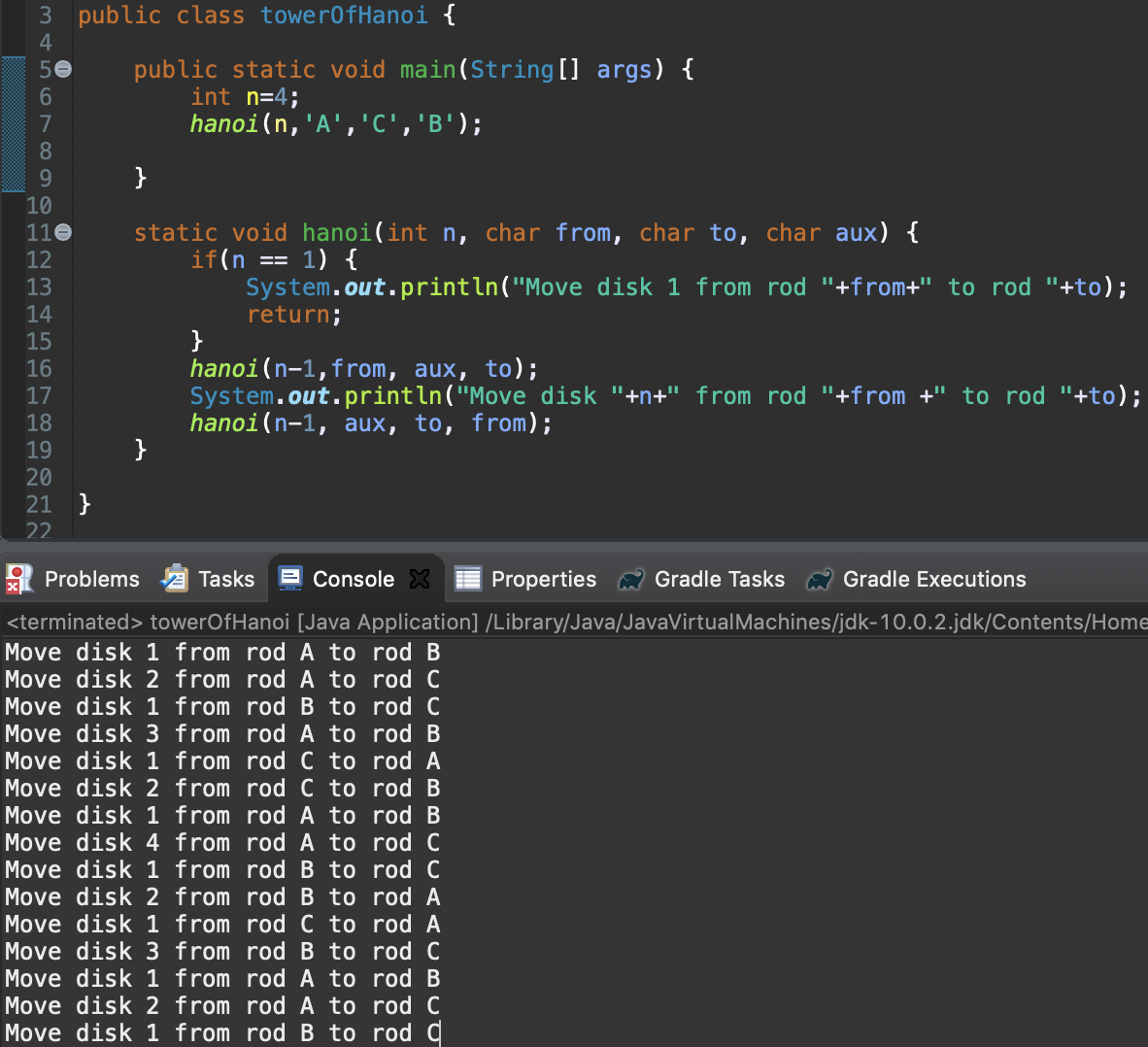Click the minus fold marker on line 5
This screenshot has height=1047, width=1148.
[x=62, y=69]
